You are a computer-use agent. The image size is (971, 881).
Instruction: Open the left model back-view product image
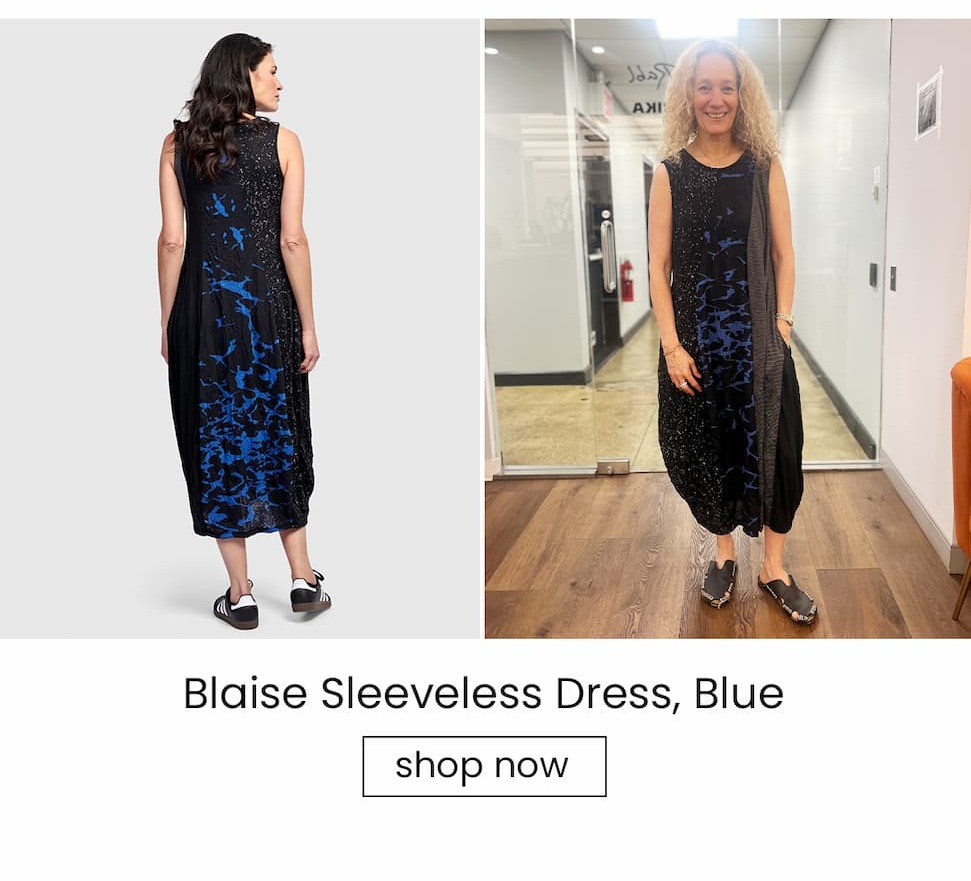tap(240, 329)
